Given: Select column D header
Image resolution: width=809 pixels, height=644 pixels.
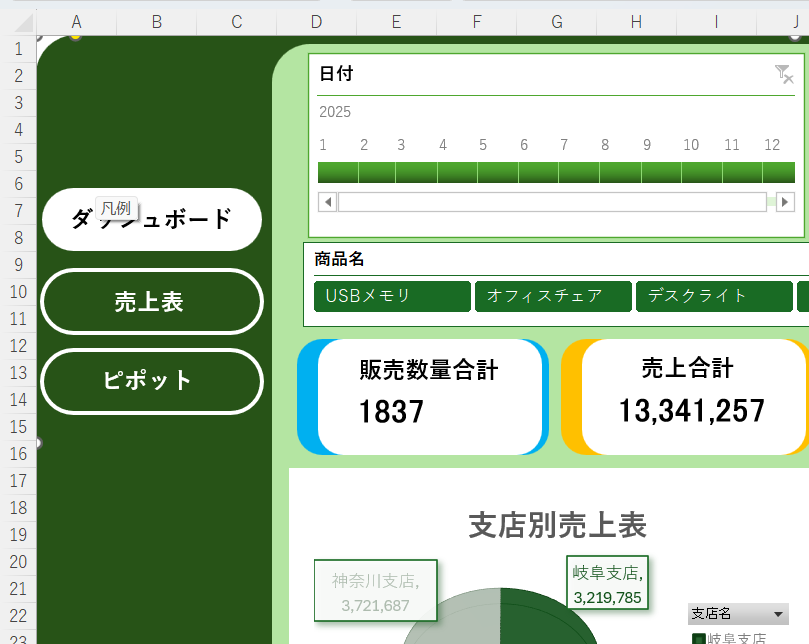Looking at the screenshot, I should [316, 22].
